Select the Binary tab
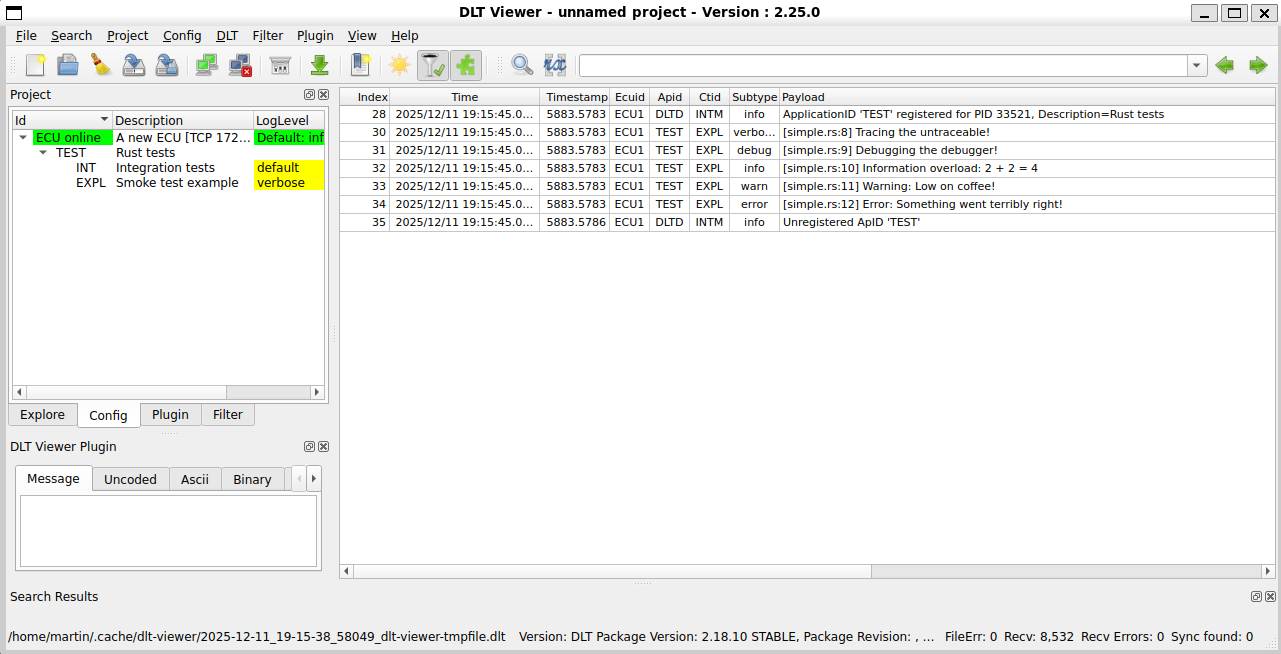 pos(252,480)
